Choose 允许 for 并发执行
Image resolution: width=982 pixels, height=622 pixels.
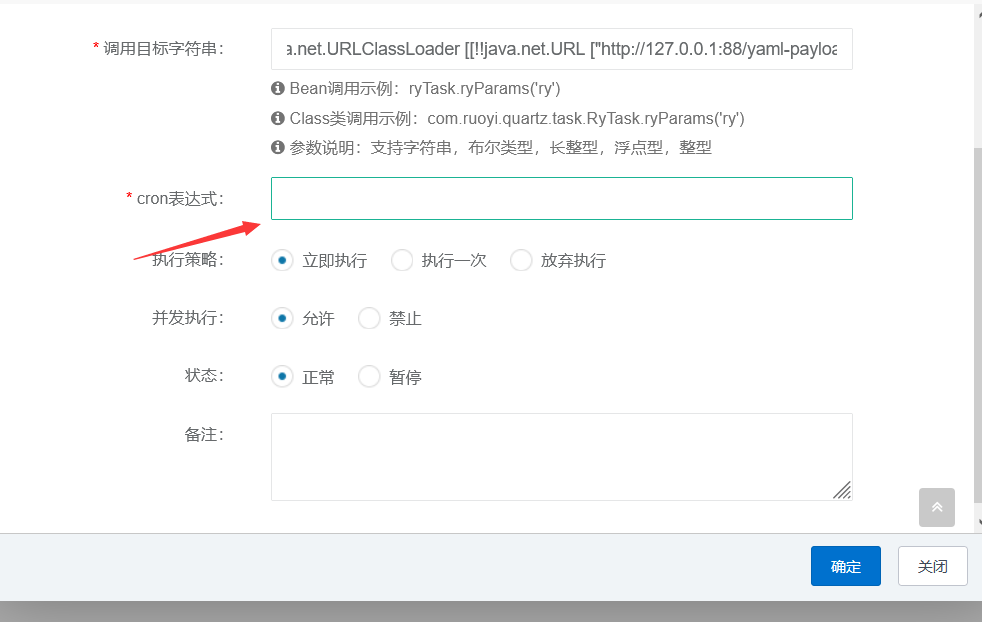click(282, 318)
